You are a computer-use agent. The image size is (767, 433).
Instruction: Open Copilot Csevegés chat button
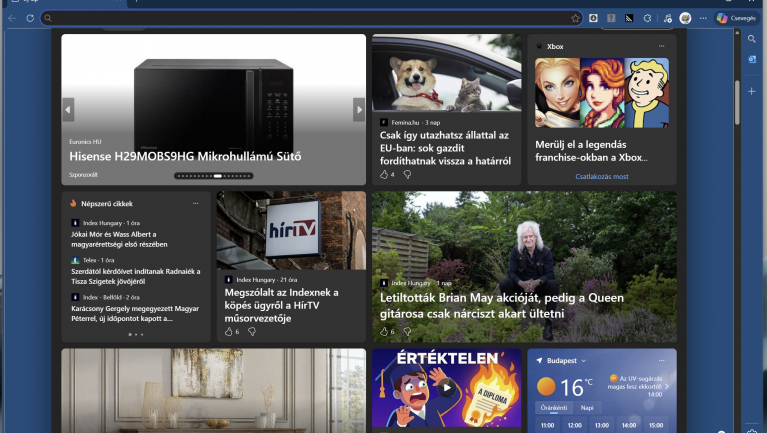736,18
